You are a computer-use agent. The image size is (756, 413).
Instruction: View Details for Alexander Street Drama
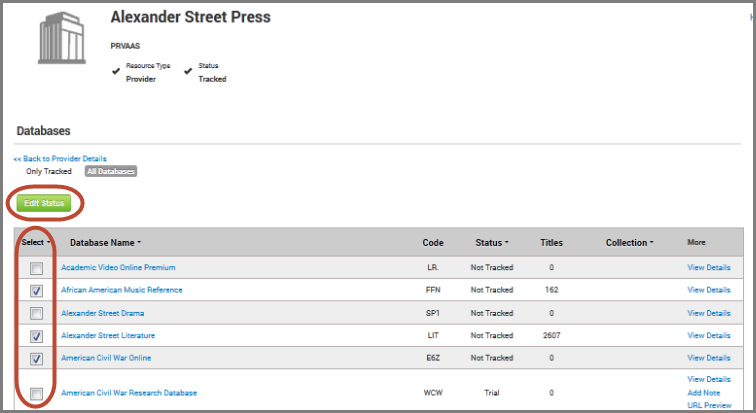709,313
